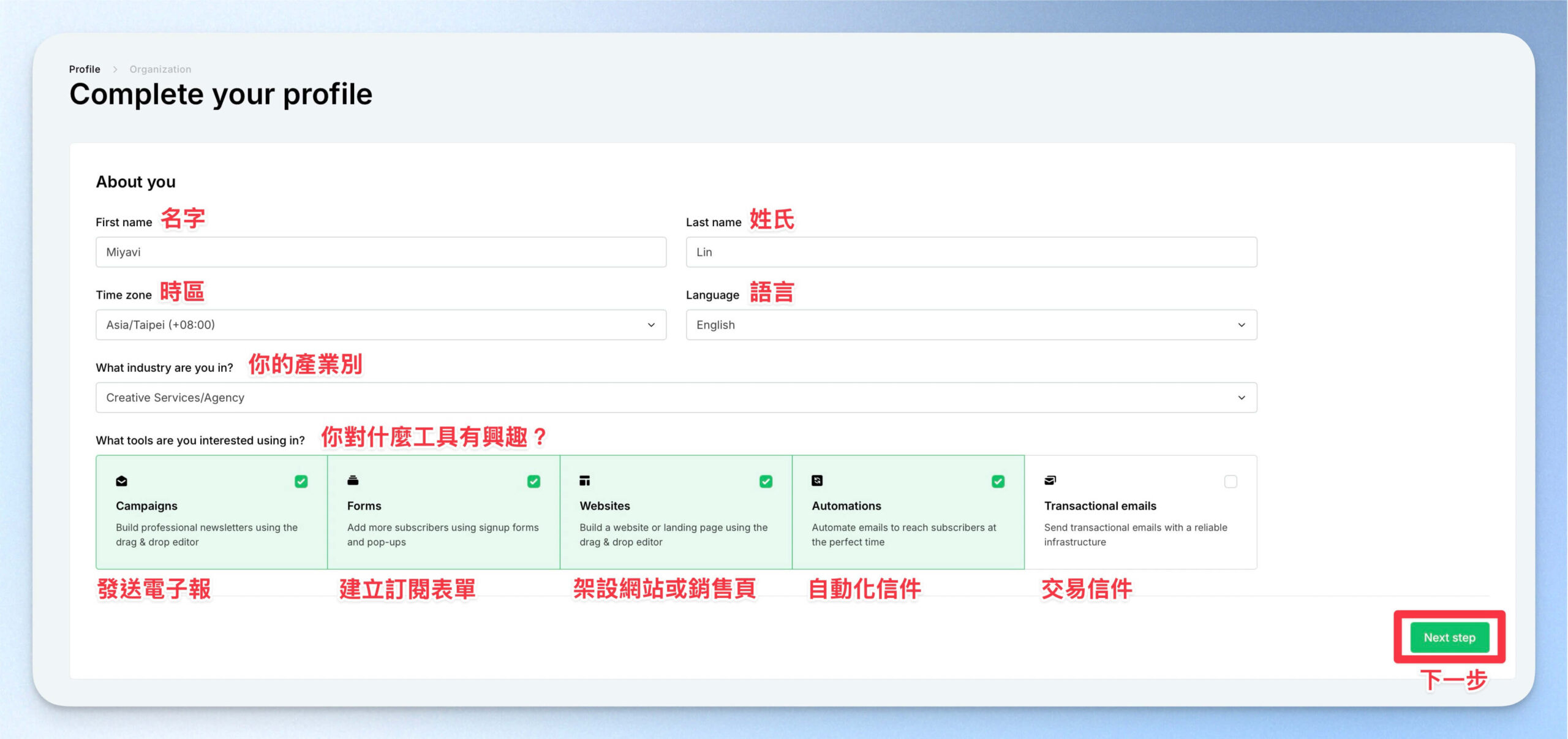Screen dimensions: 1568x739
Task: Click the "What tools are you interested using in?" label
Action: (200, 441)
